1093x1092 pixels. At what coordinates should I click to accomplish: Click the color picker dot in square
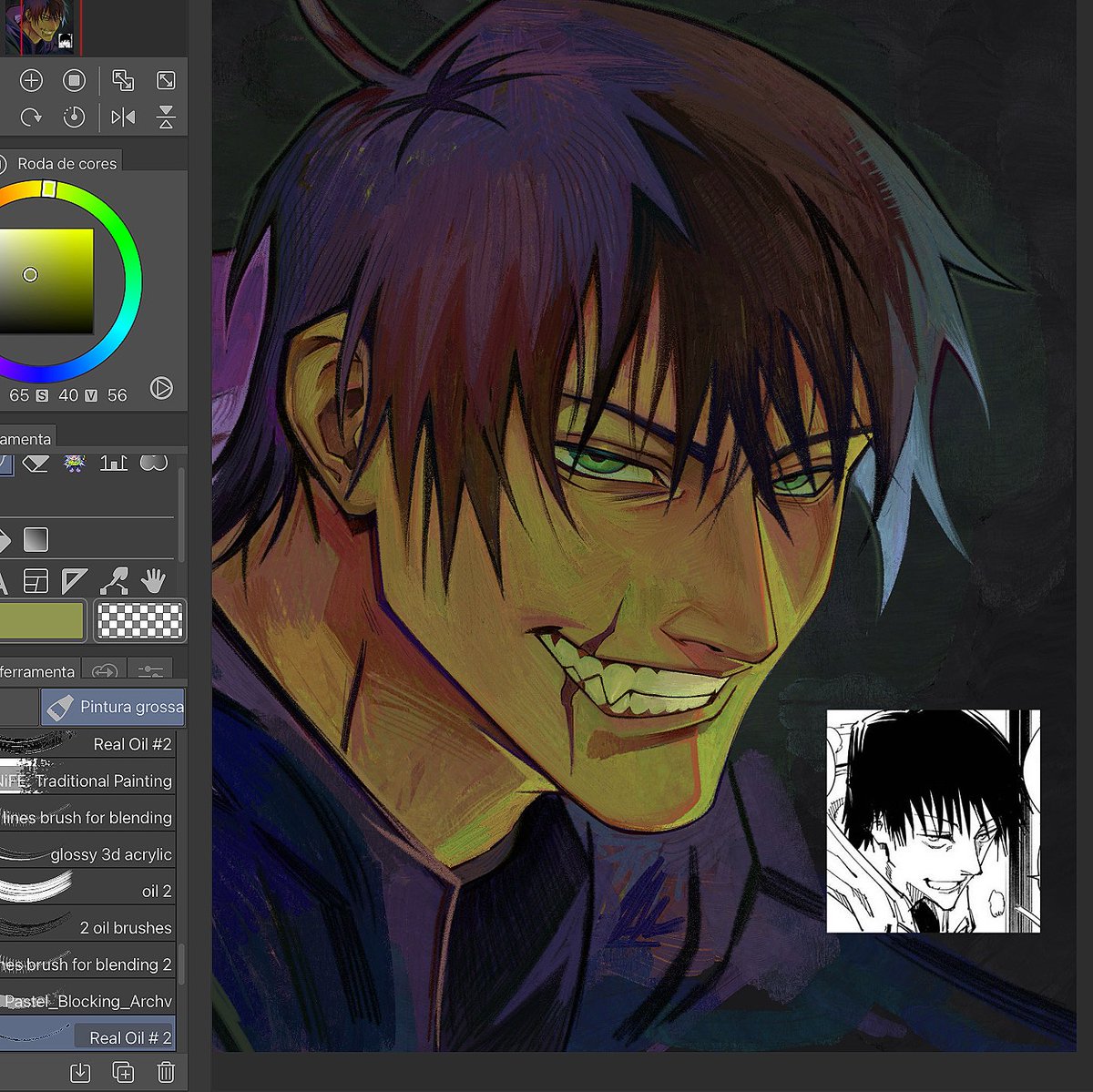tap(30, 274)
